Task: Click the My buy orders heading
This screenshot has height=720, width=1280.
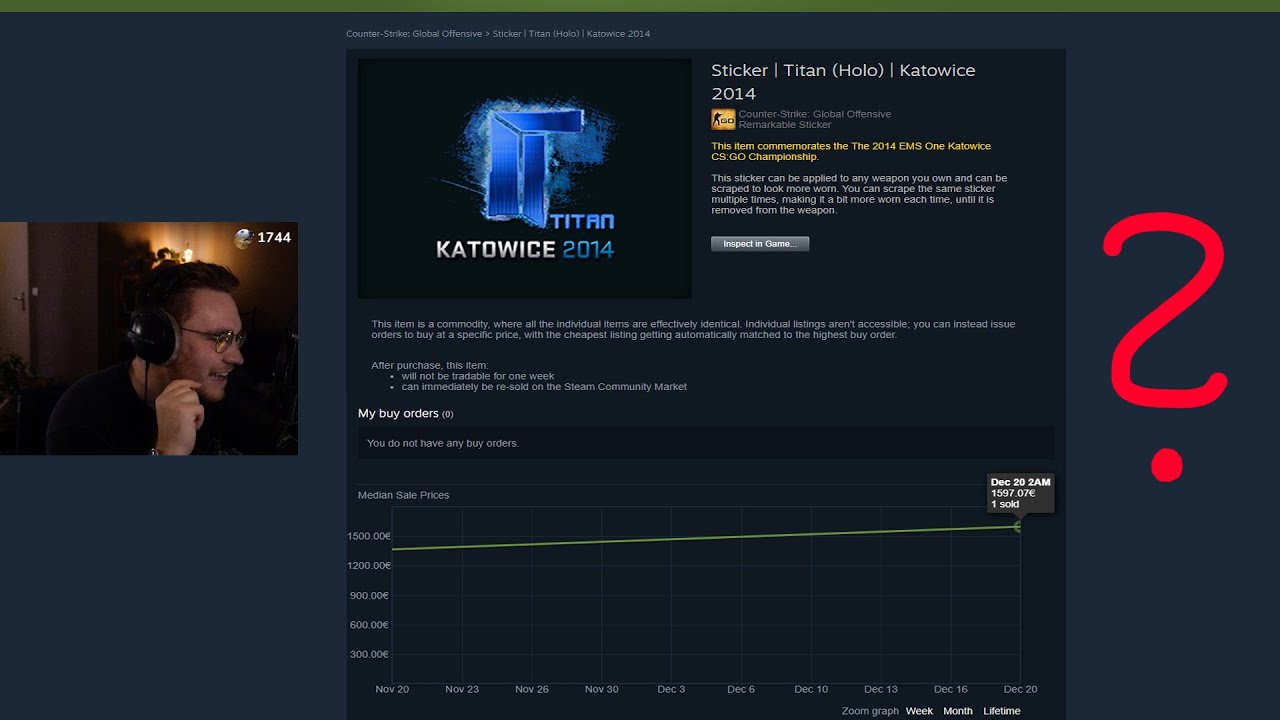Action: 398,413
